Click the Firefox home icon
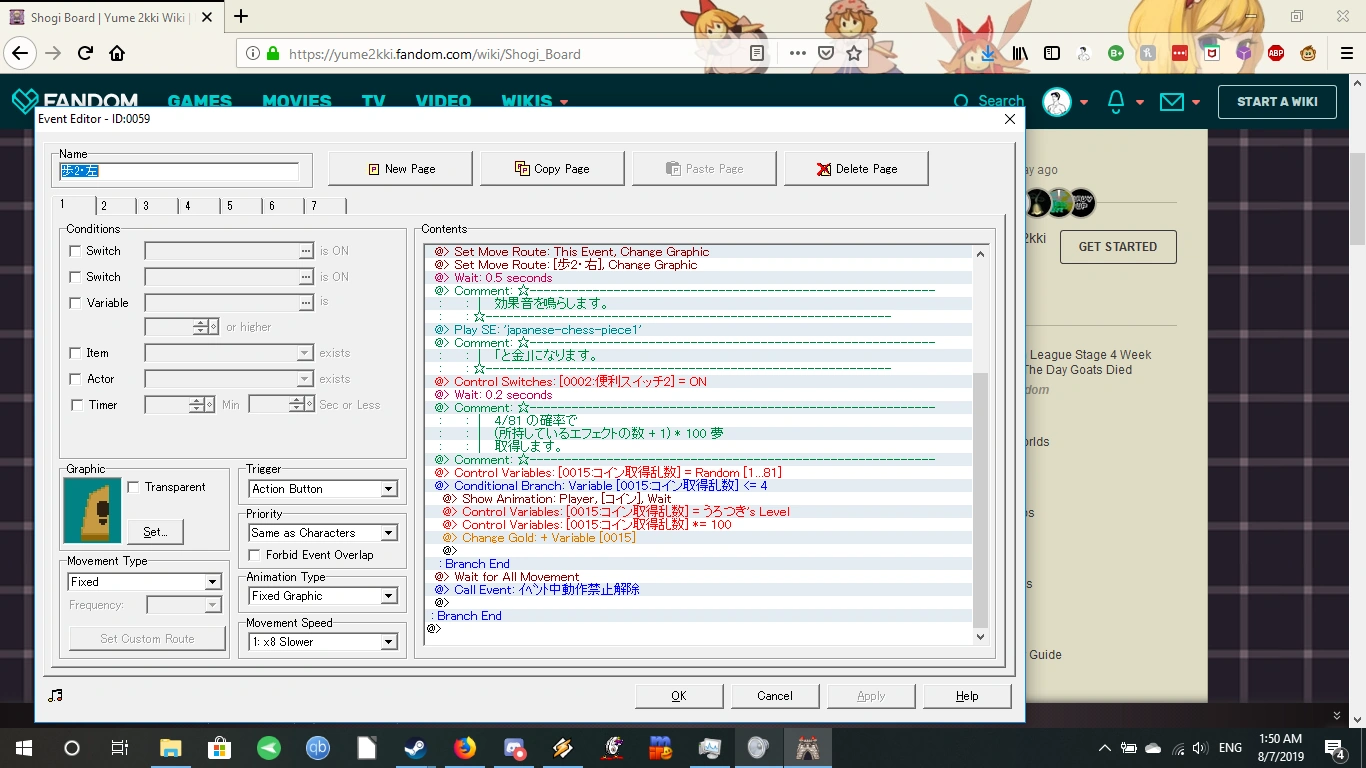 117,53
